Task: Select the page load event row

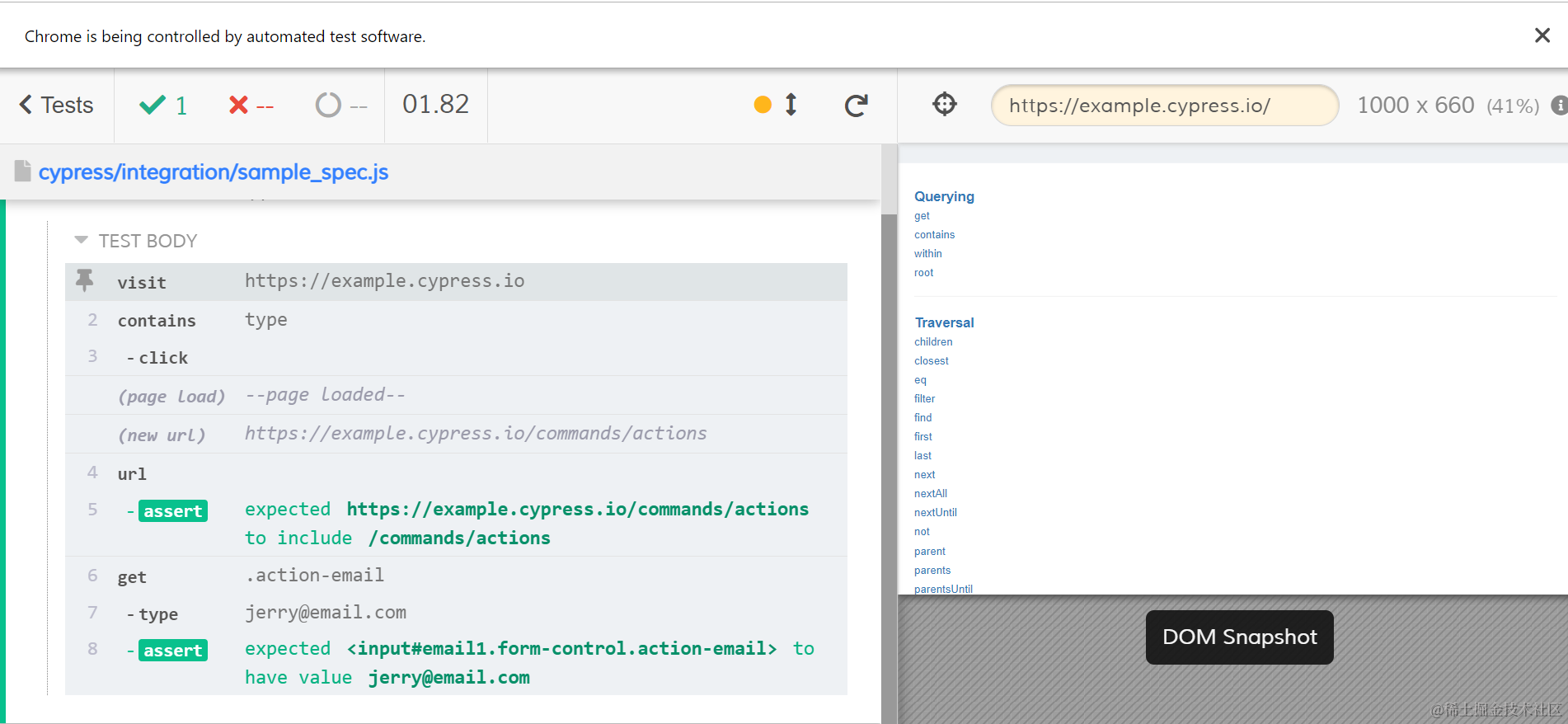Action: click(456, 395)
